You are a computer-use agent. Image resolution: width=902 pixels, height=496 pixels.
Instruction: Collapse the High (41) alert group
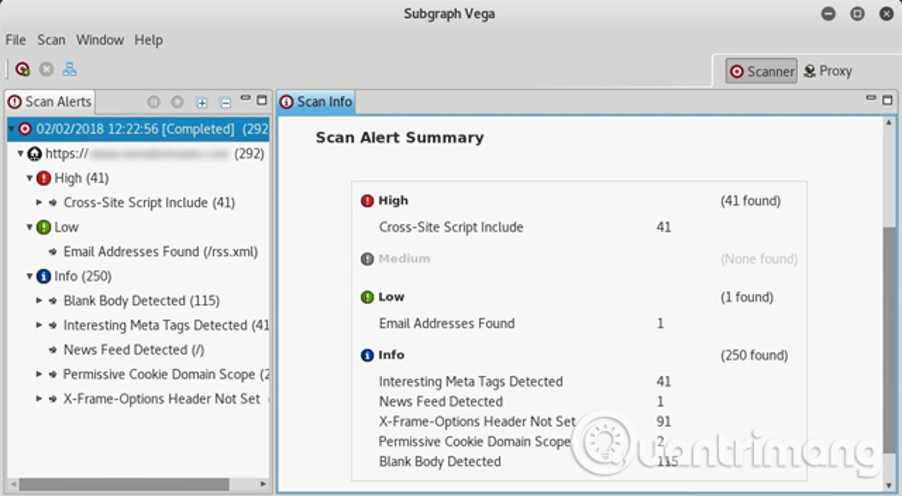click(30, 178)
